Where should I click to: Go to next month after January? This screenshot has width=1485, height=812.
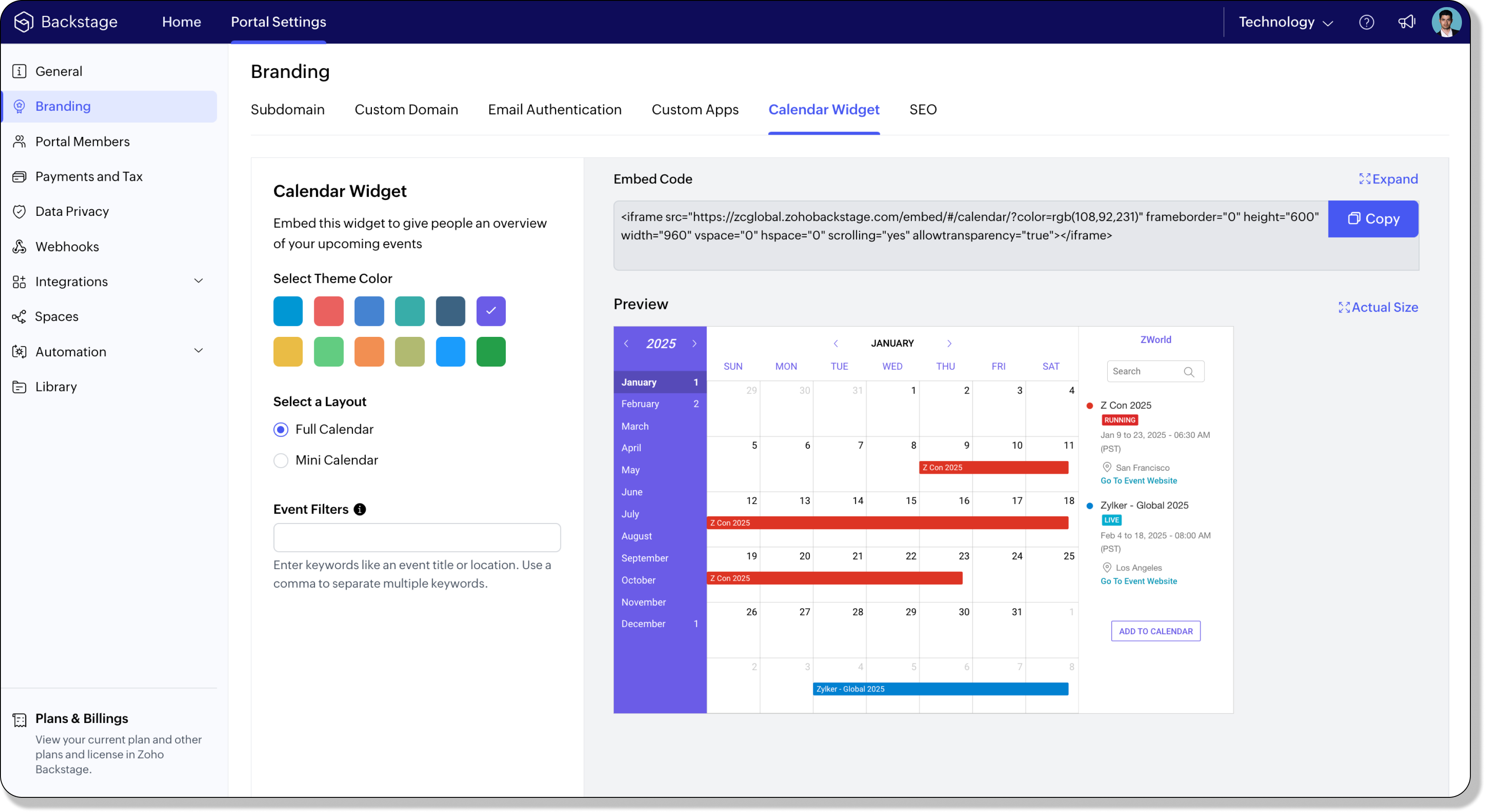949,344
